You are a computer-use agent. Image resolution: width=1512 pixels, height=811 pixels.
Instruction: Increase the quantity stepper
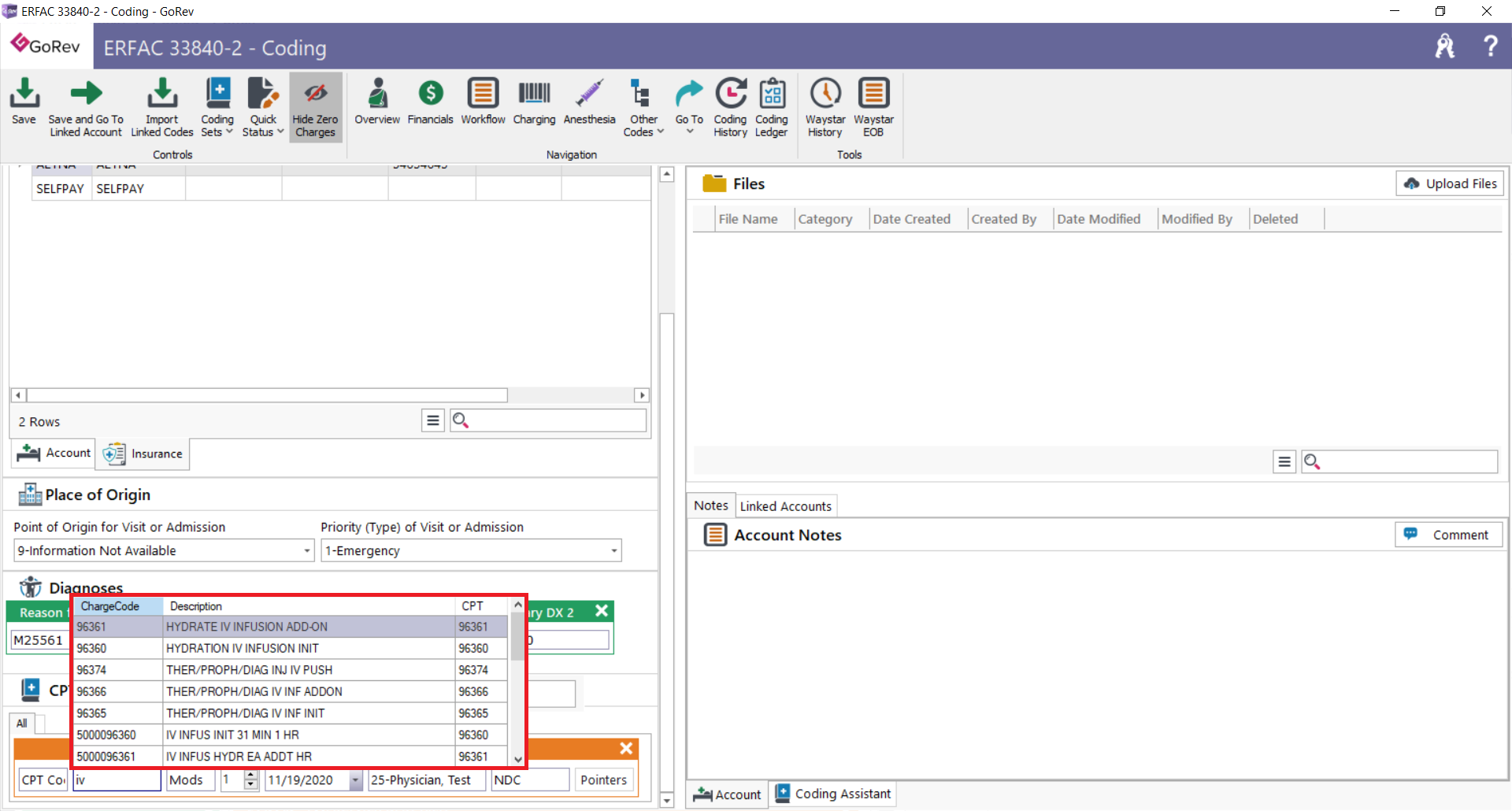pyautogui.click(x=251, y=775)
